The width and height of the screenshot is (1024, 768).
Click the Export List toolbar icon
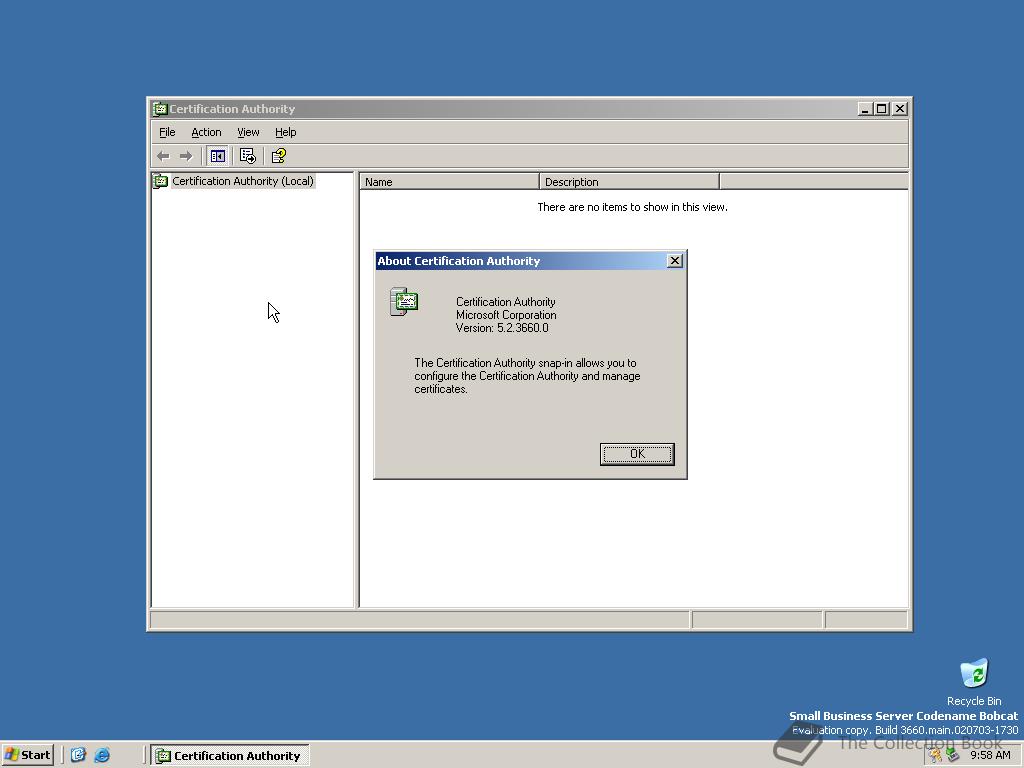(x=248, y=156)
